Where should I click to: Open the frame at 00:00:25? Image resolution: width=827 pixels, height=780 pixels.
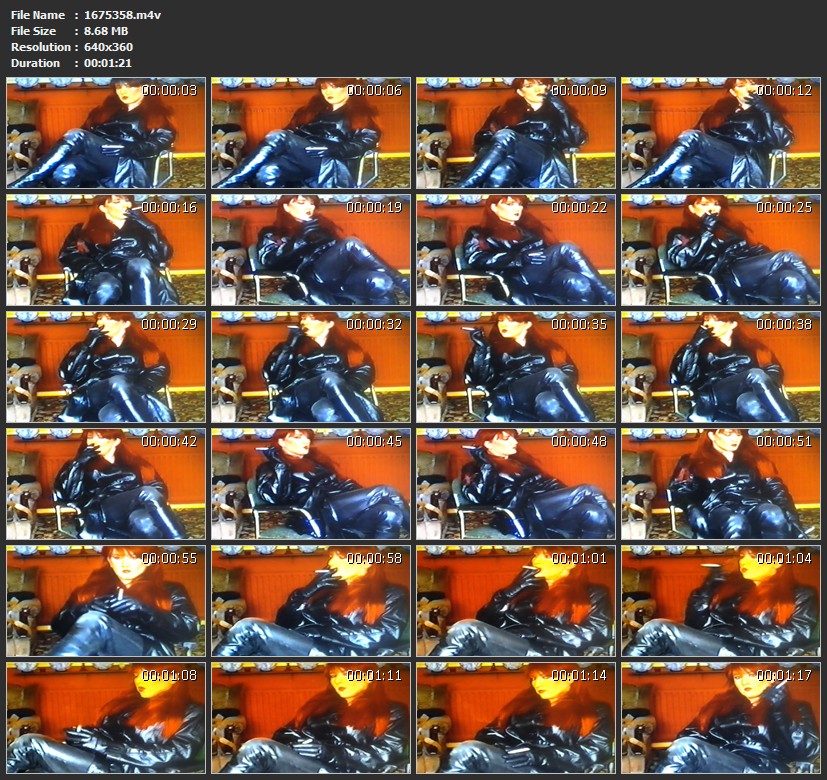[x=721, y=250]
